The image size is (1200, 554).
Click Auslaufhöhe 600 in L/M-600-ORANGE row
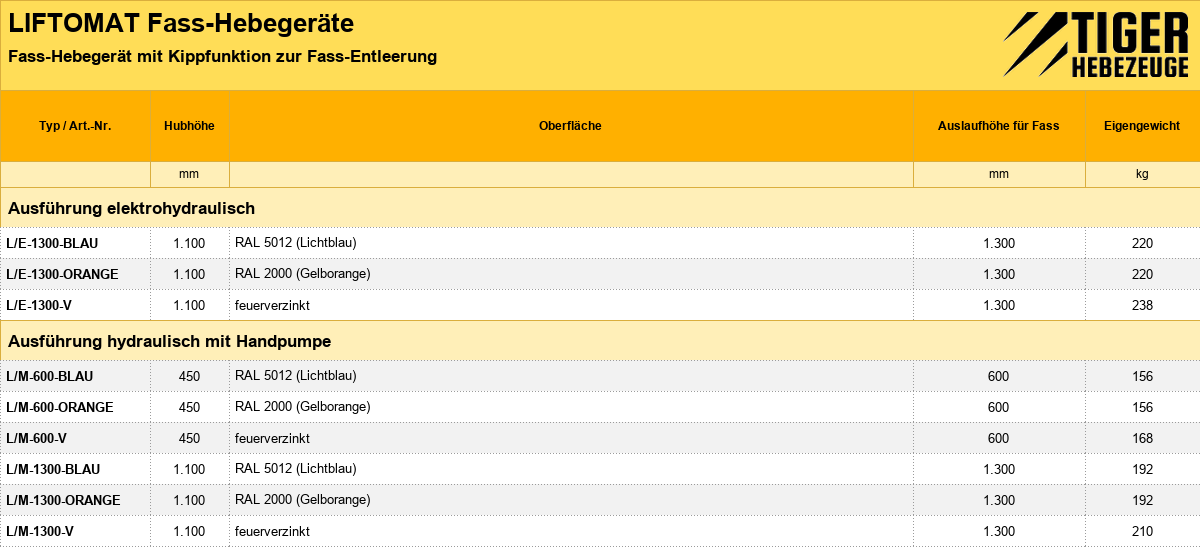click(x=998, y=407)
